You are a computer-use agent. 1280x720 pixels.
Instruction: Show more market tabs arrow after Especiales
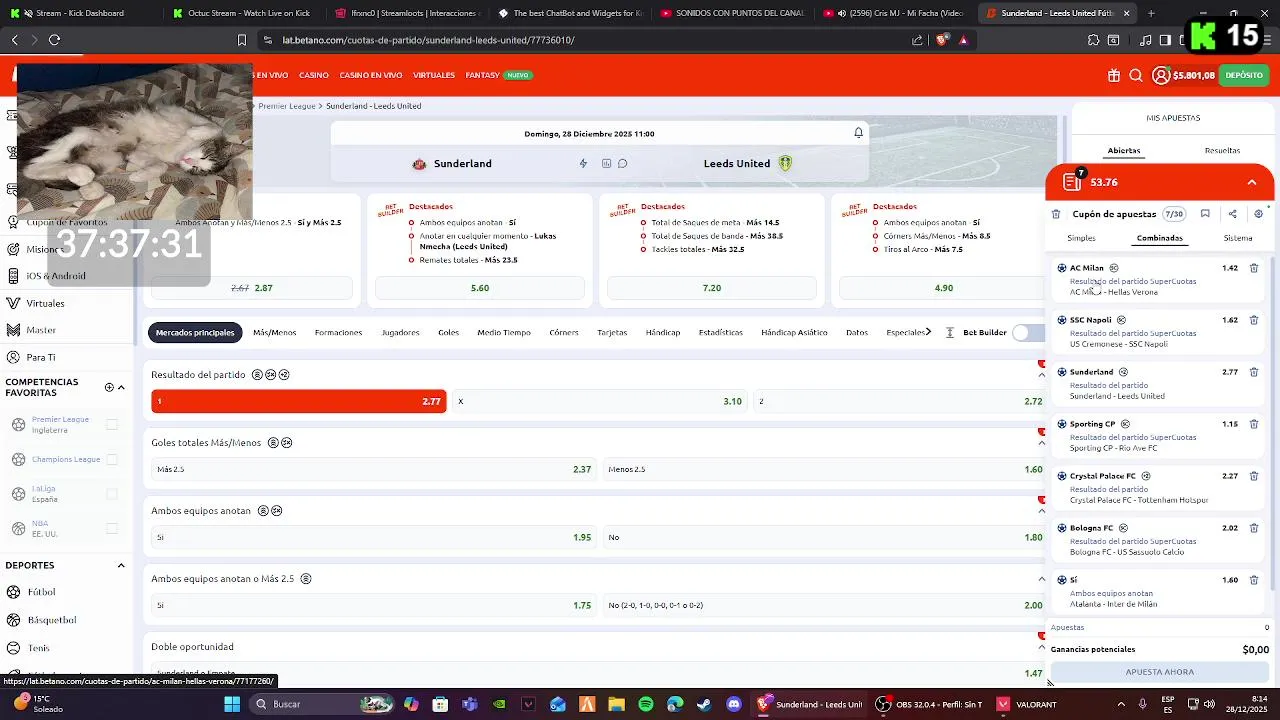point(928,332)
